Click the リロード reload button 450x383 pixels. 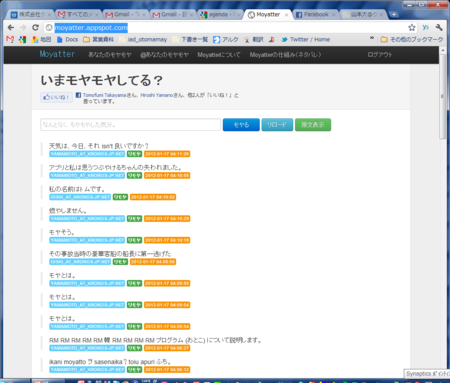coord(277,125)
